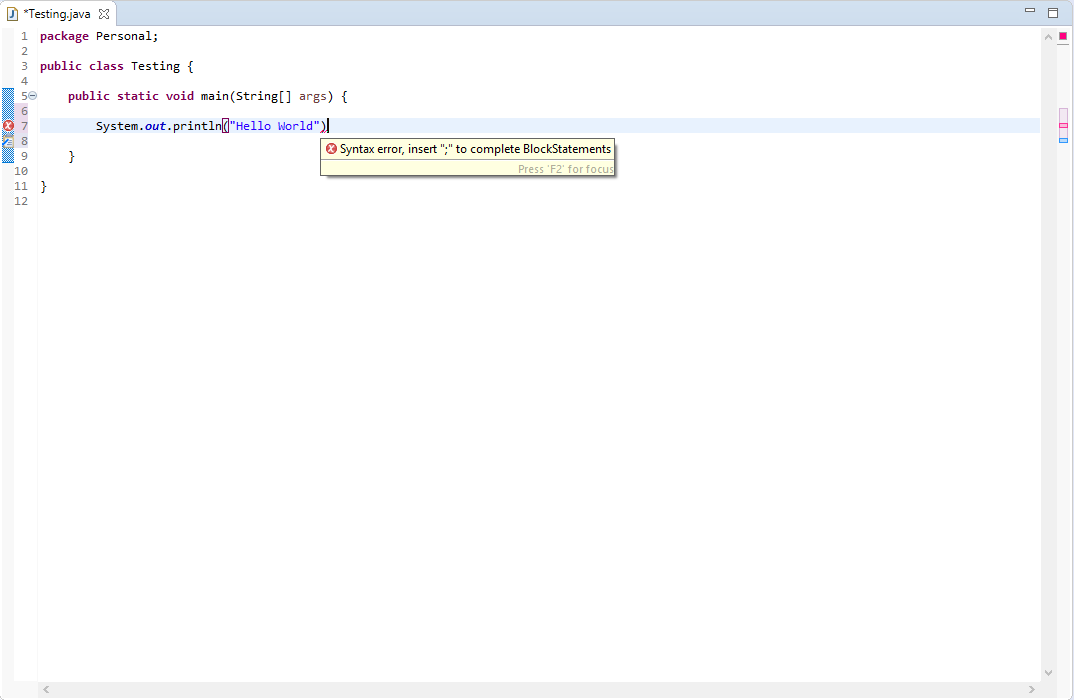Click the blue occurrence marker on the right overview ruler
The height and width of the screenshot is (700, 1074).
[1063, 140]
